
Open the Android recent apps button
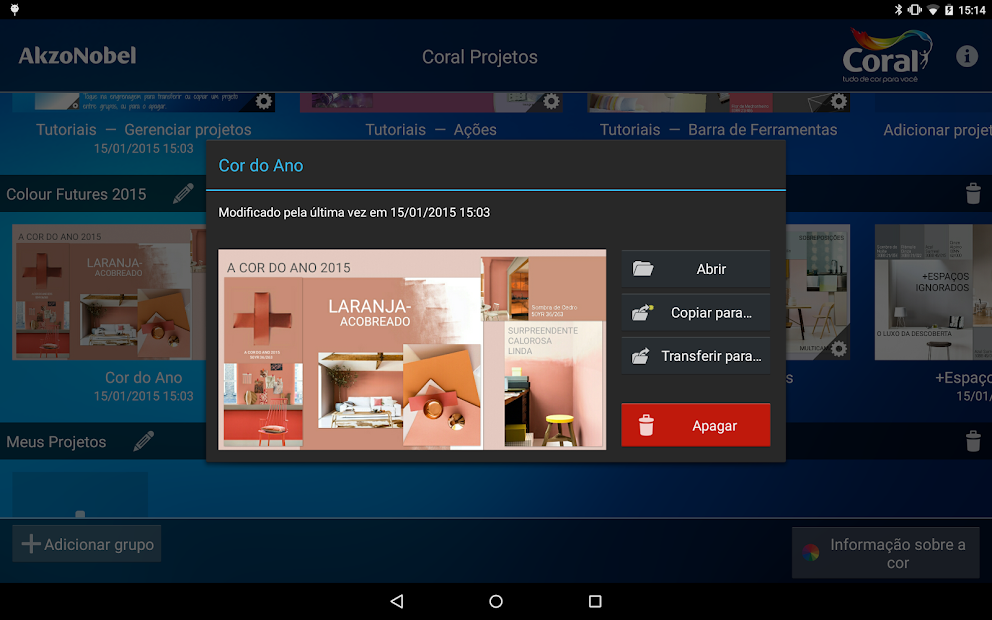(x=595, y=601)
